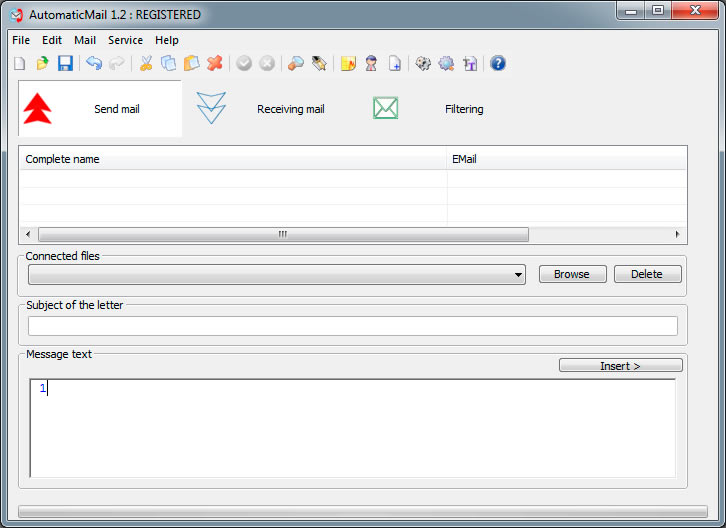
Task: Click the Insert > button
Action: coord(620,366)
